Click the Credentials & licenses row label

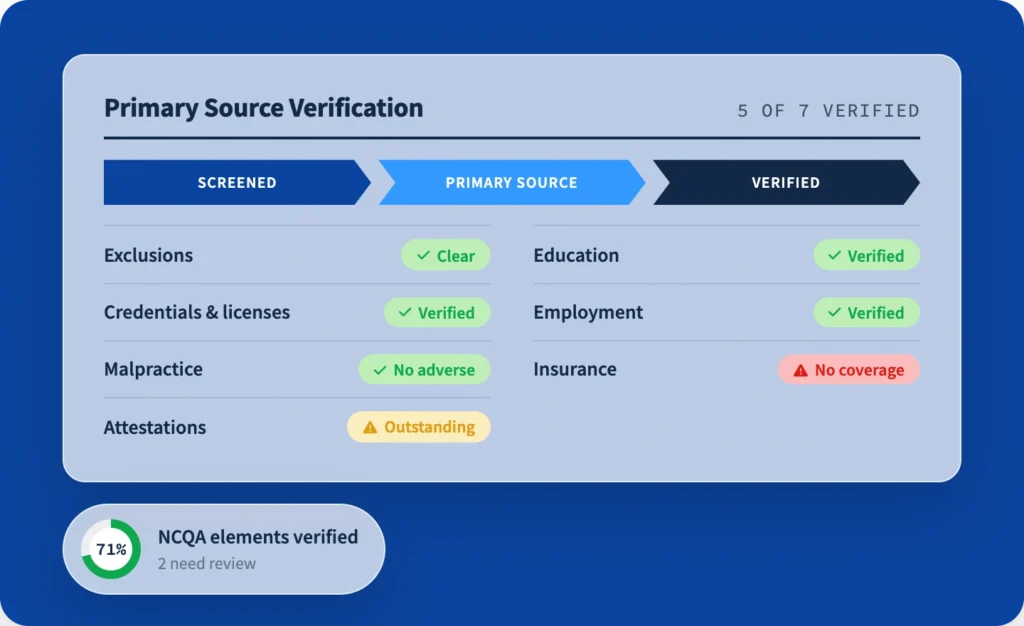pos(197,312)
